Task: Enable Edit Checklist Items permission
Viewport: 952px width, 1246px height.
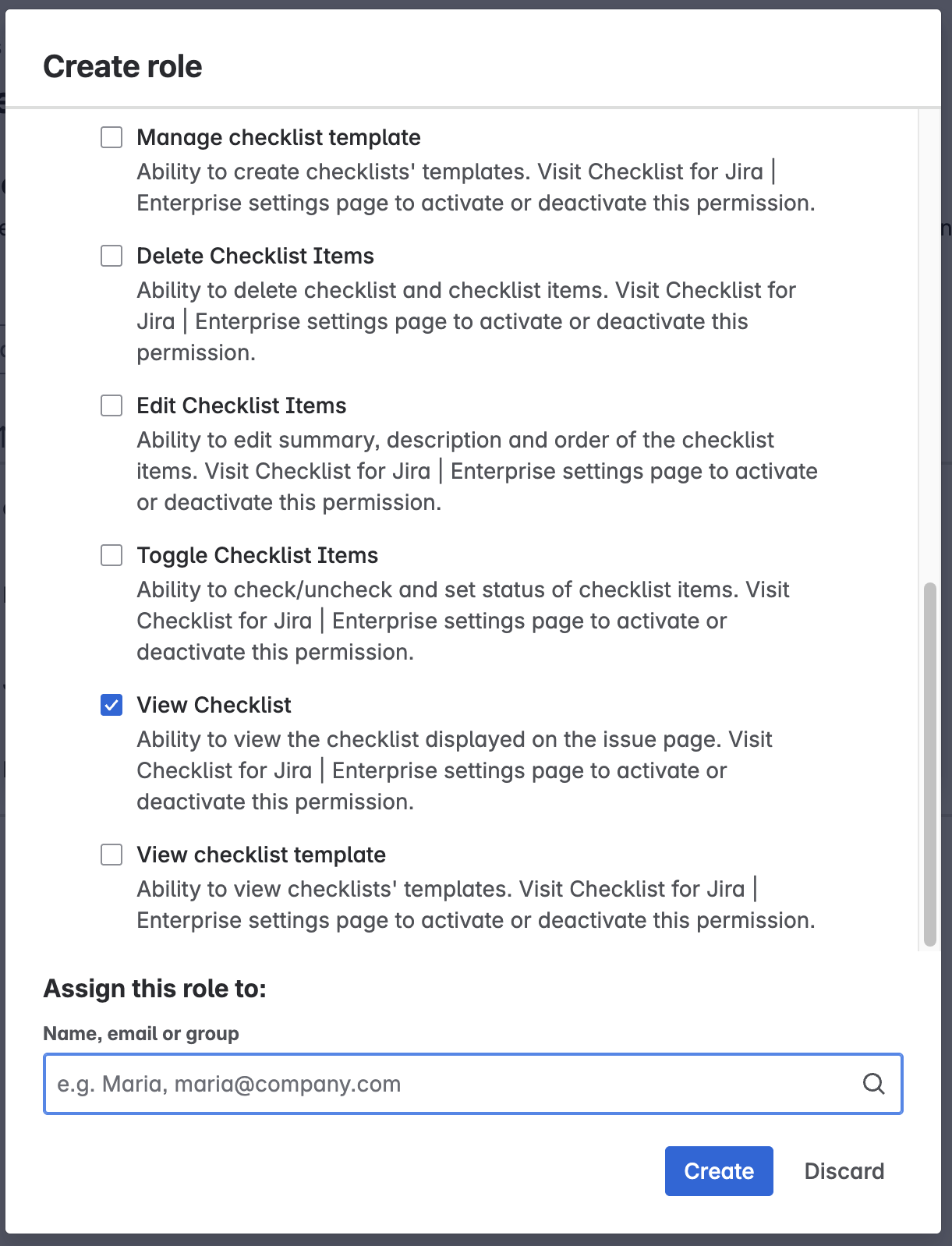Action: 111,405
